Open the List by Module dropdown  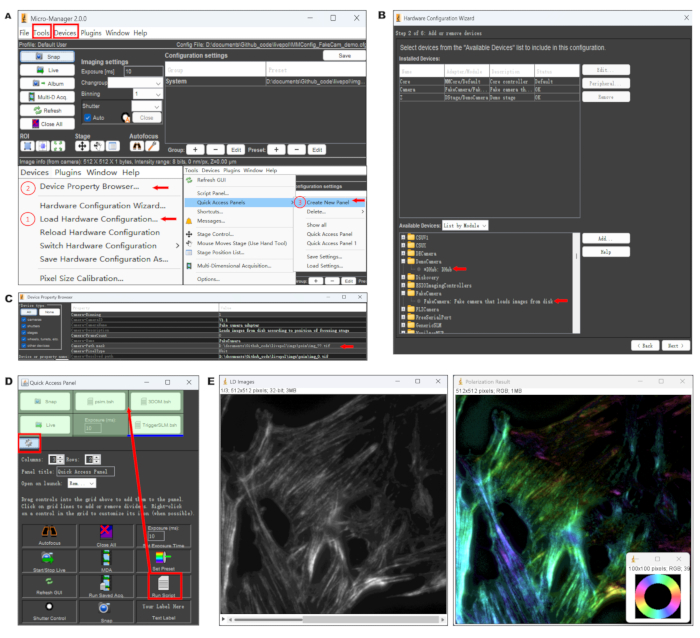pyautogui.click(x=465, y=225)
